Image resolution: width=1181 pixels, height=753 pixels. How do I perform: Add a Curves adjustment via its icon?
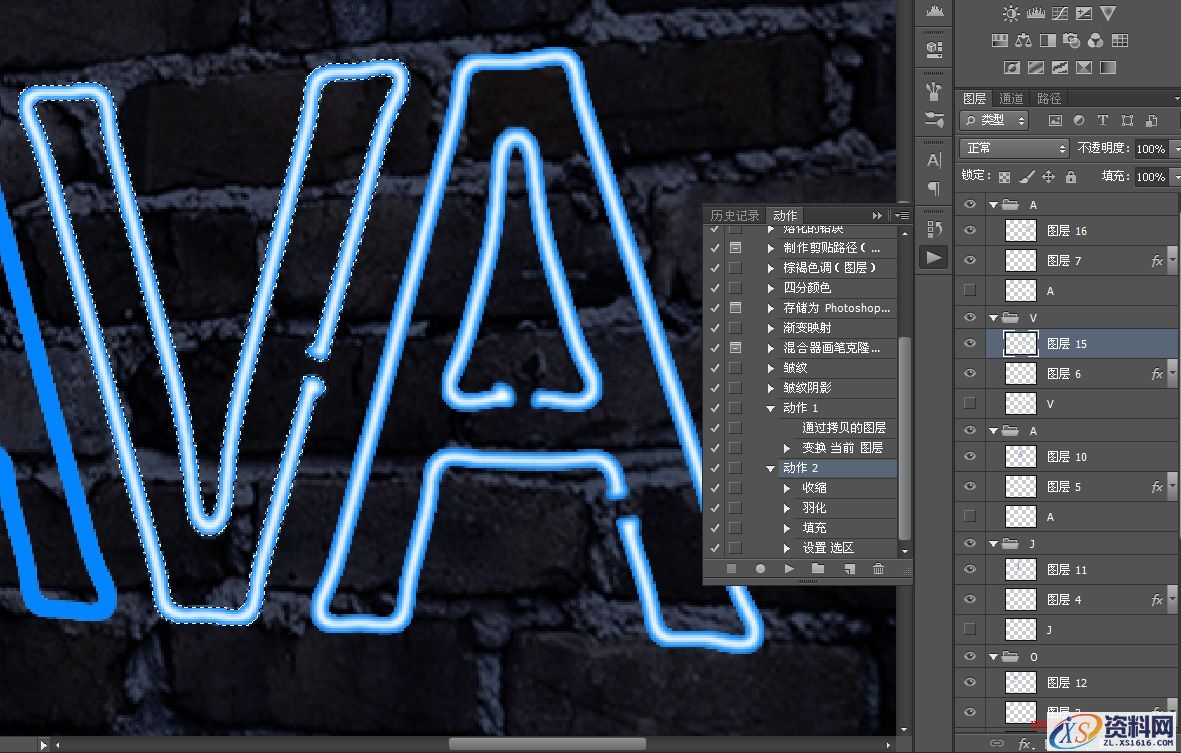coord(1059,14)
